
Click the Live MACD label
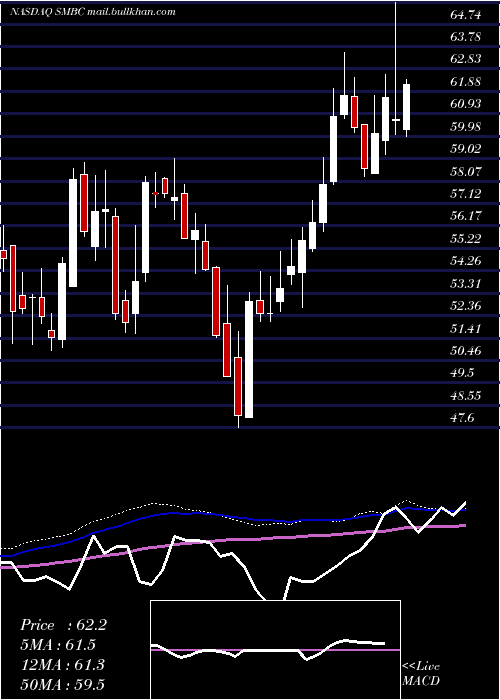pyautogui.click(x=421, y=674)
